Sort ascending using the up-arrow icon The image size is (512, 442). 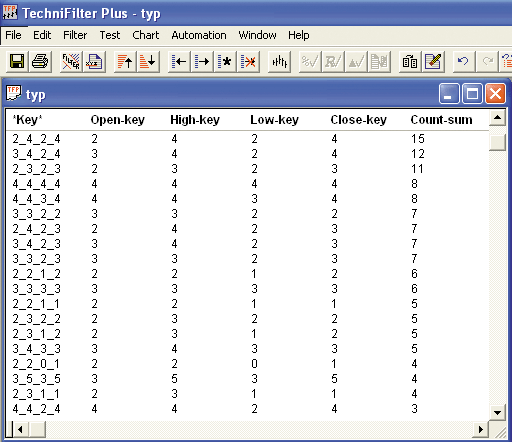(125, 62)
